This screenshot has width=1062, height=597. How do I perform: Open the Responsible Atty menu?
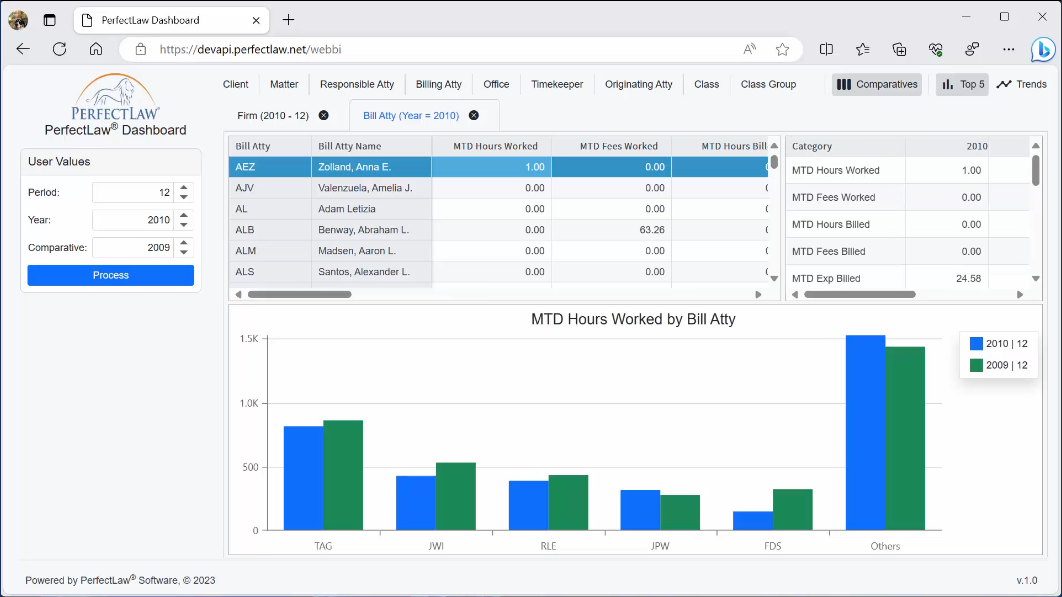coord(357,85)
